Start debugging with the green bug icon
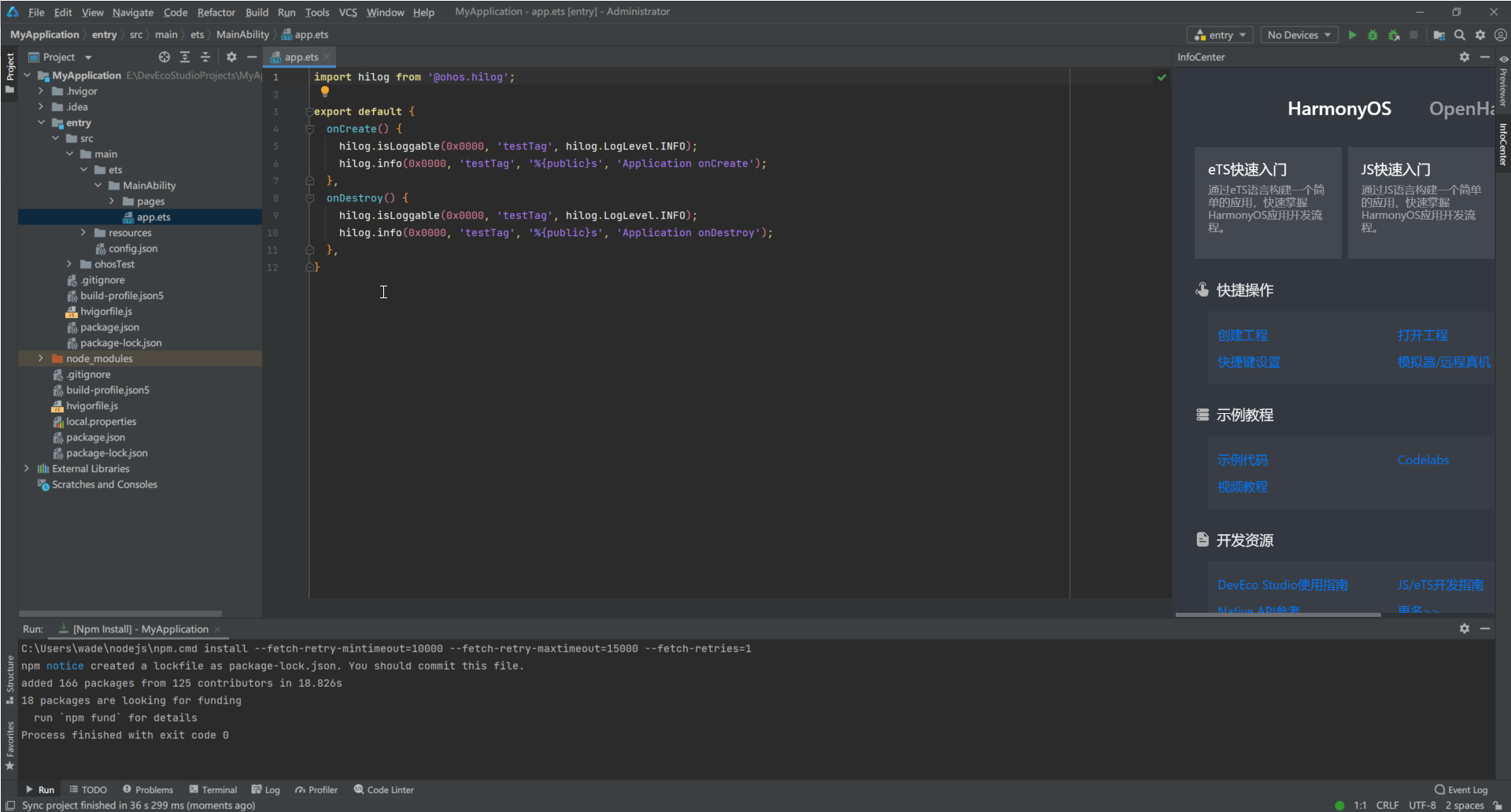The width and height of the screenshot is (1511, 812). click(x=1372, y=35)
